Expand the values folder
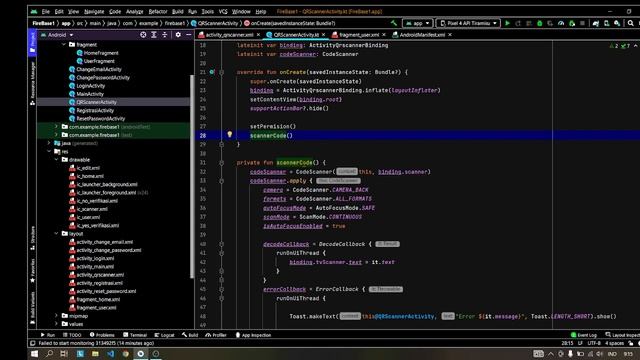The height and width of the screenshot is (360, 640). 56,324
